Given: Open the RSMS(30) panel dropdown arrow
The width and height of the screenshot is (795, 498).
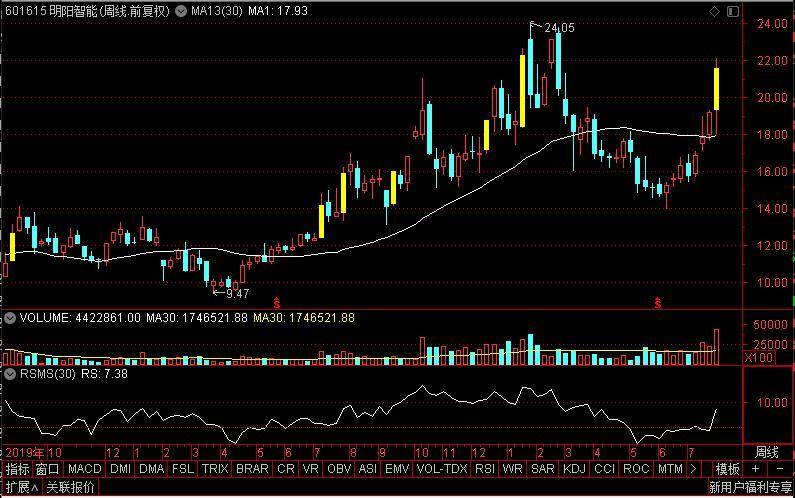Looking at the screenshot, I should [x=9, y=373].
